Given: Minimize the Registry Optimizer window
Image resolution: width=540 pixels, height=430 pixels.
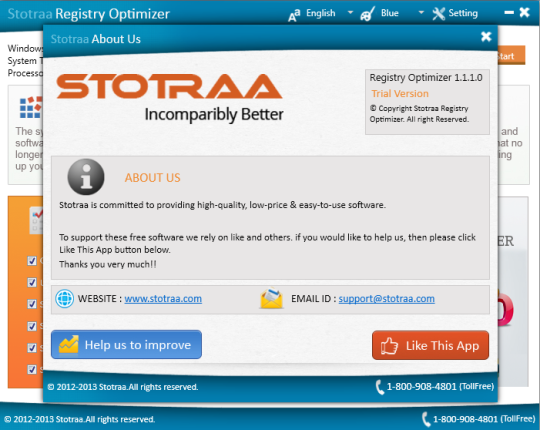Looking at the screenshot, I should 509,13.
